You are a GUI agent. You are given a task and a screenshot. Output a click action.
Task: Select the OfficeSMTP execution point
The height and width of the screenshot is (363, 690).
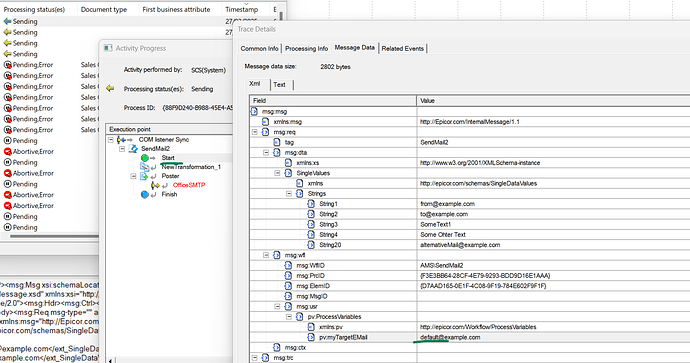[189, 185]
